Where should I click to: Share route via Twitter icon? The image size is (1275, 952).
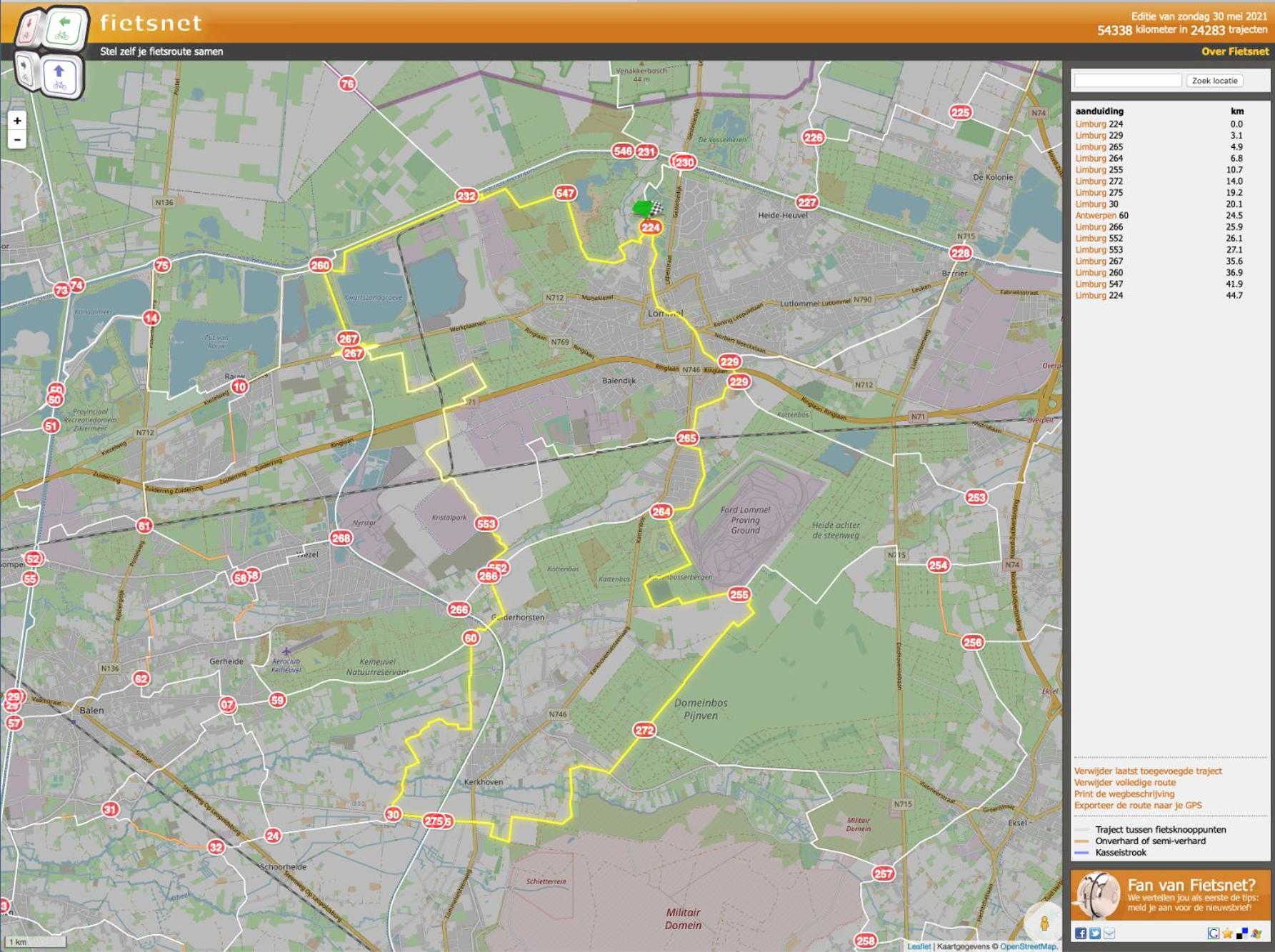tap(1095, 933)
